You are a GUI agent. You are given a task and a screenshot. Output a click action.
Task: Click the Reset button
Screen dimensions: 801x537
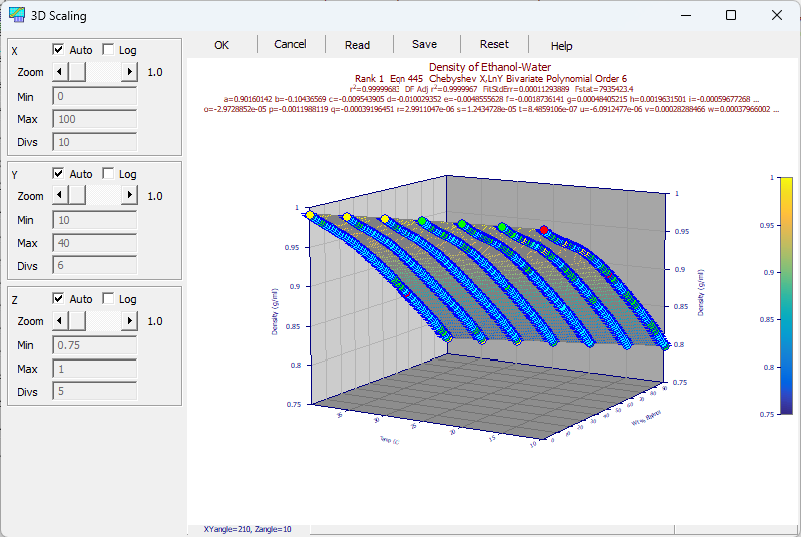click(x=494, y=44)
